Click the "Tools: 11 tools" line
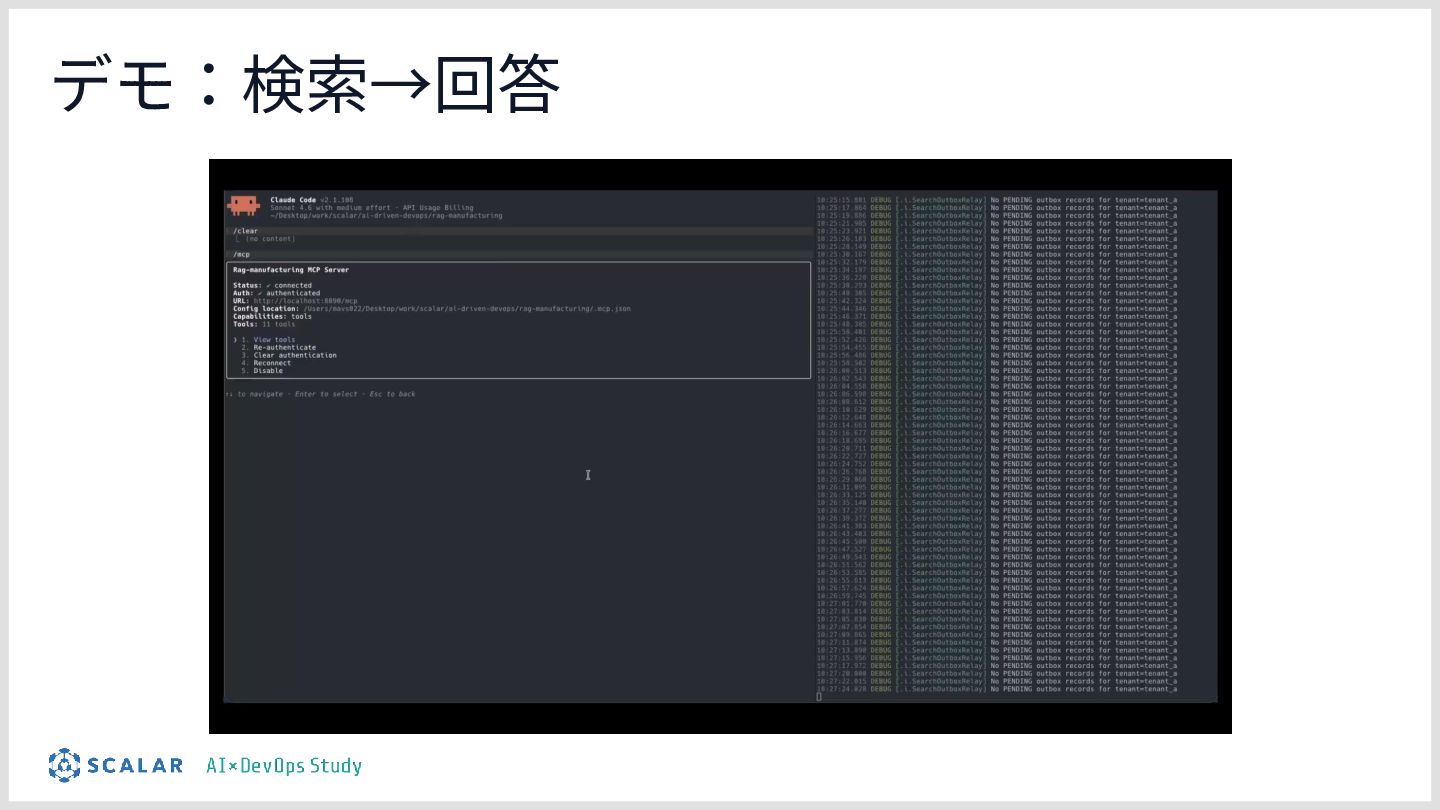Image resolution: width=1440 pixels, height=810 pixels. 264,324
